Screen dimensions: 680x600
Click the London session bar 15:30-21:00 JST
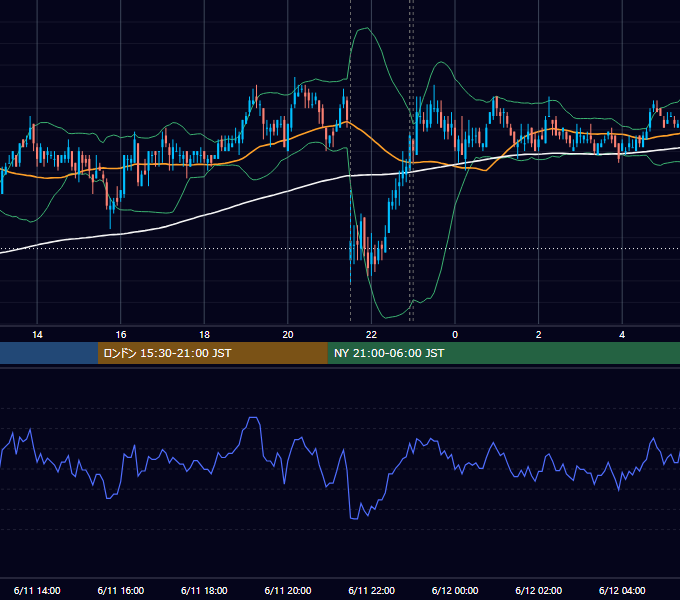[212, 353]
